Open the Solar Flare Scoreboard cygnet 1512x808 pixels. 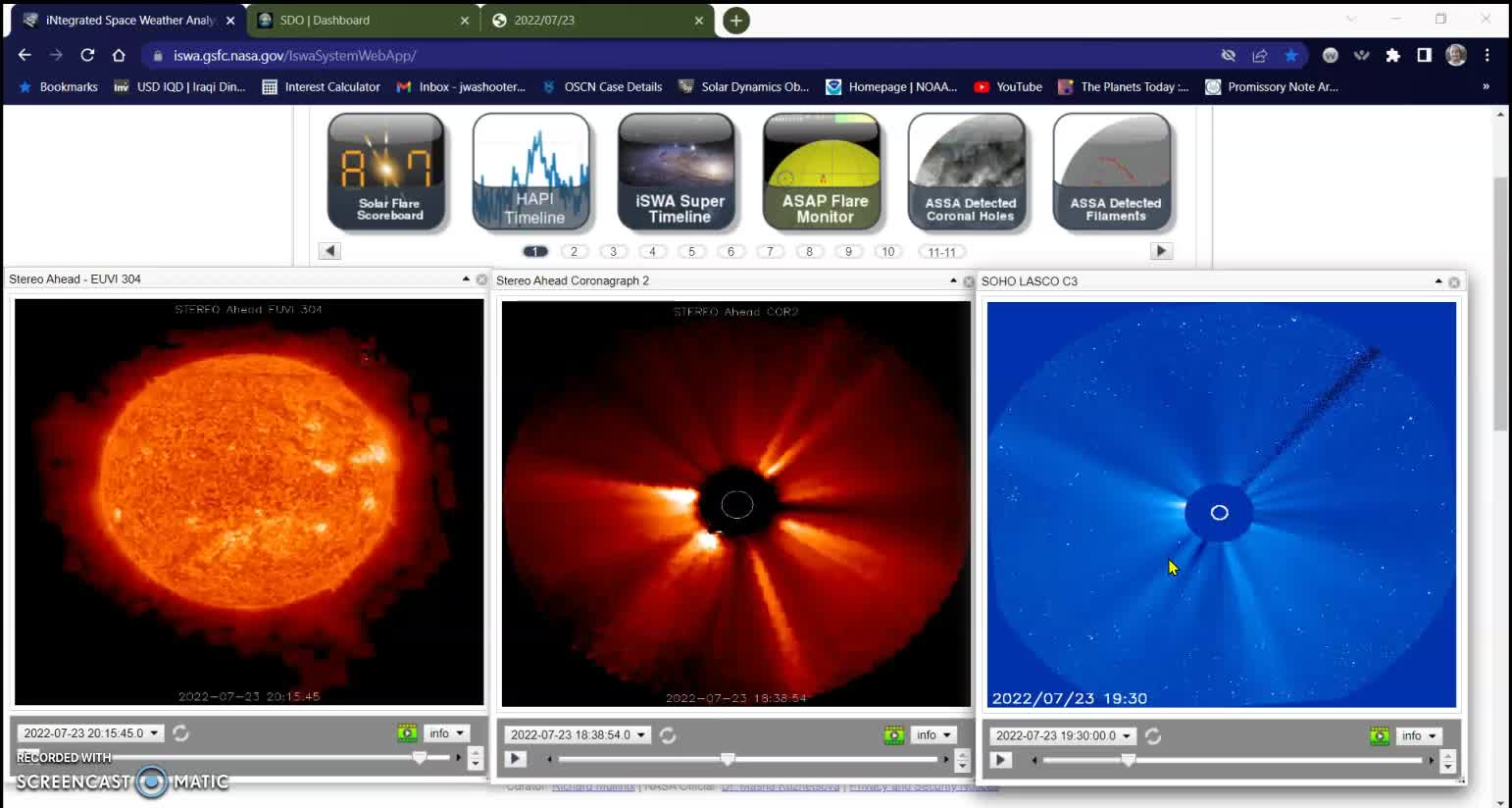pyautogui.click(x=386, y=173)
